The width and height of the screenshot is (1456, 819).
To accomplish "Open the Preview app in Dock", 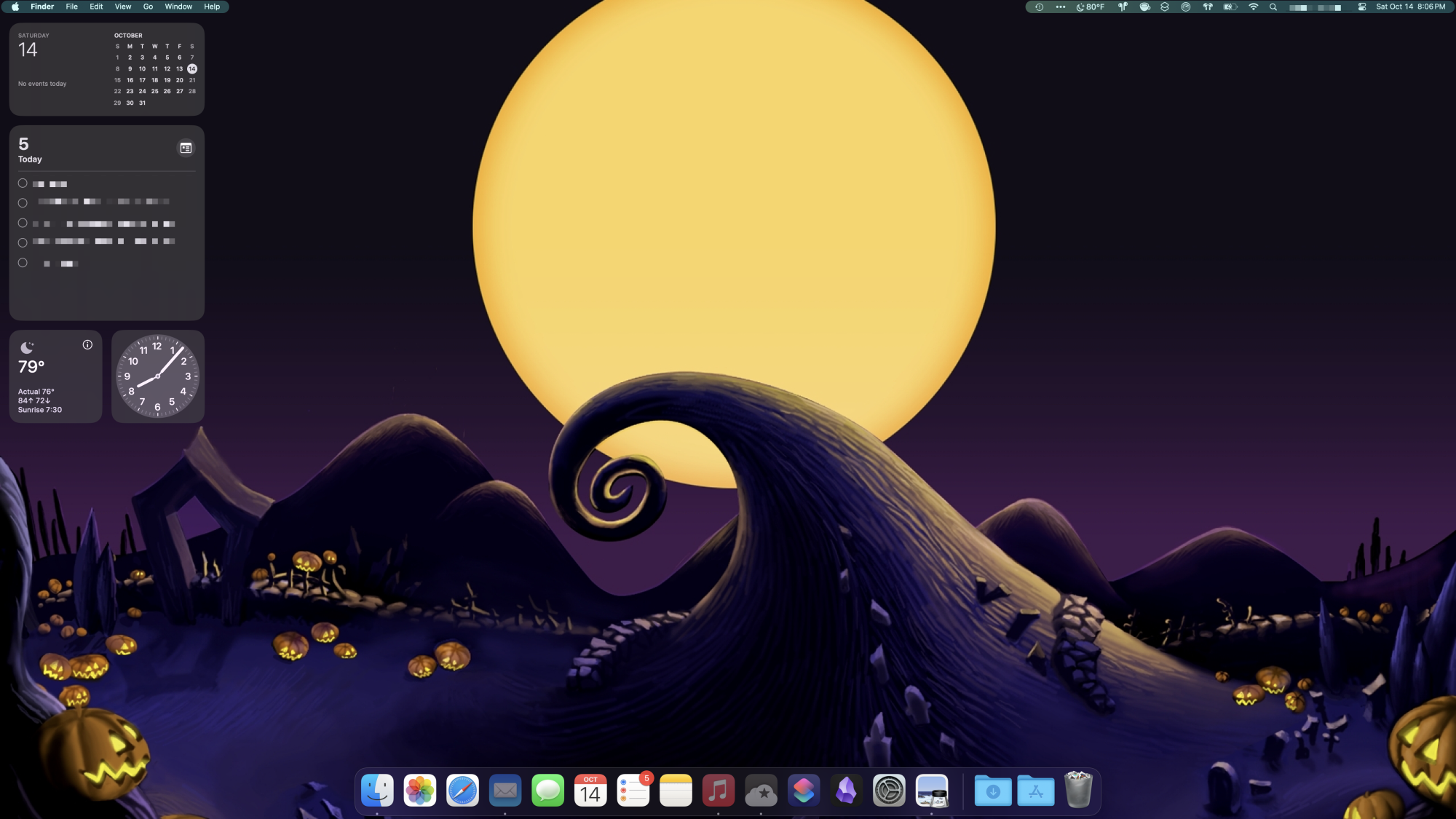I will pyautogui.click(x=932, y=790).
